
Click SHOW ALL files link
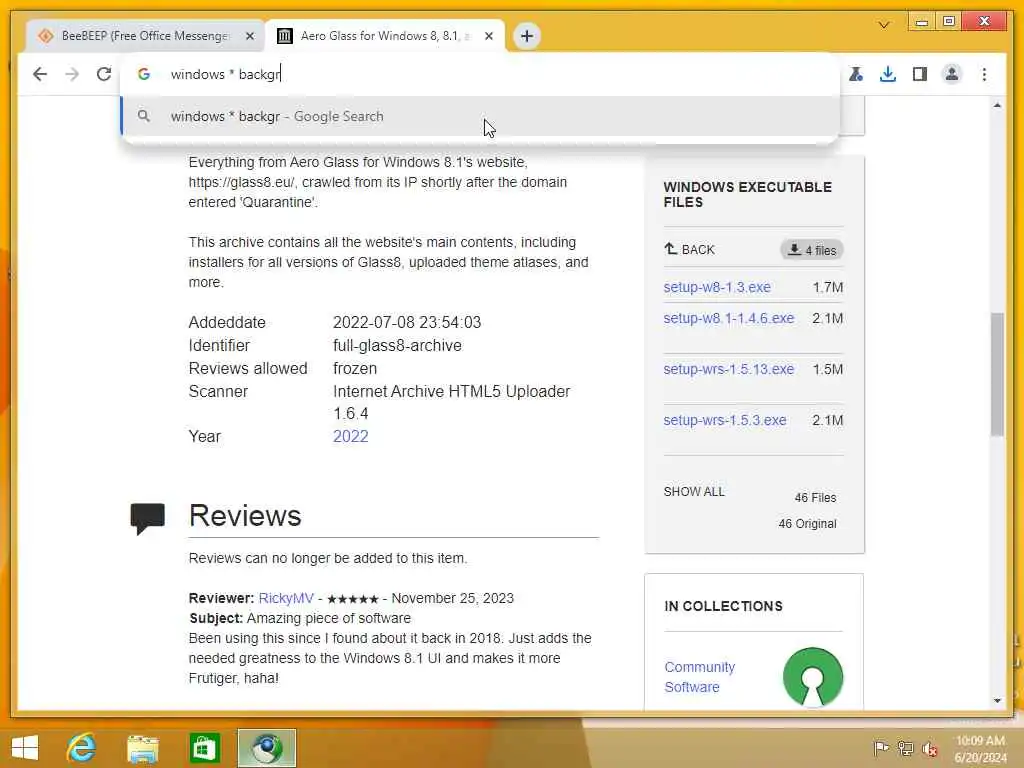click(x=694, y=492)
